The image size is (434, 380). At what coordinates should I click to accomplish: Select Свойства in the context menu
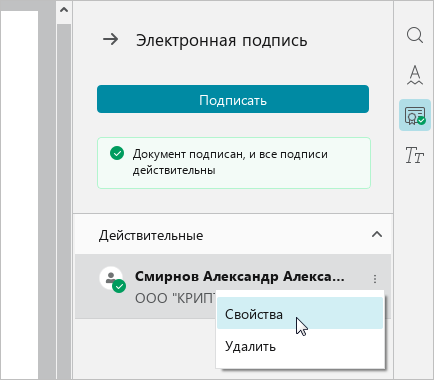pos(300,314)
